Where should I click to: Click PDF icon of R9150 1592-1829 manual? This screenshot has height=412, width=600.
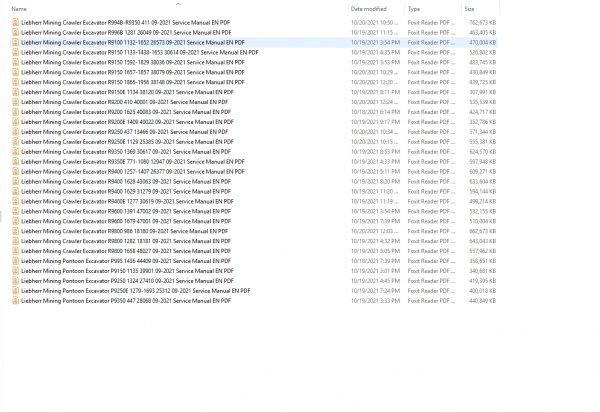coord(15,62)
